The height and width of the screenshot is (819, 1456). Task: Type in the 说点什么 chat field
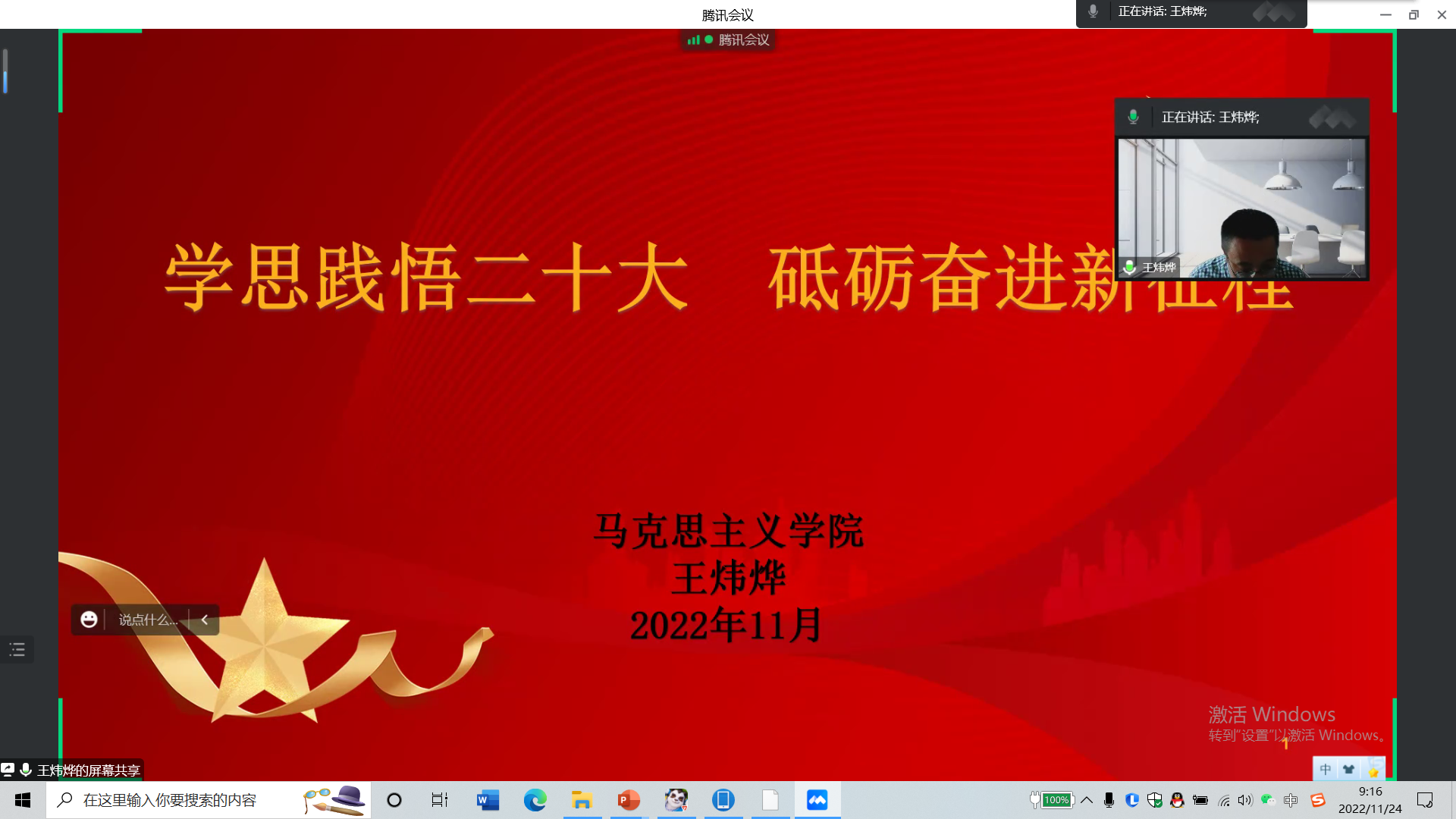[x=148, y=620]
